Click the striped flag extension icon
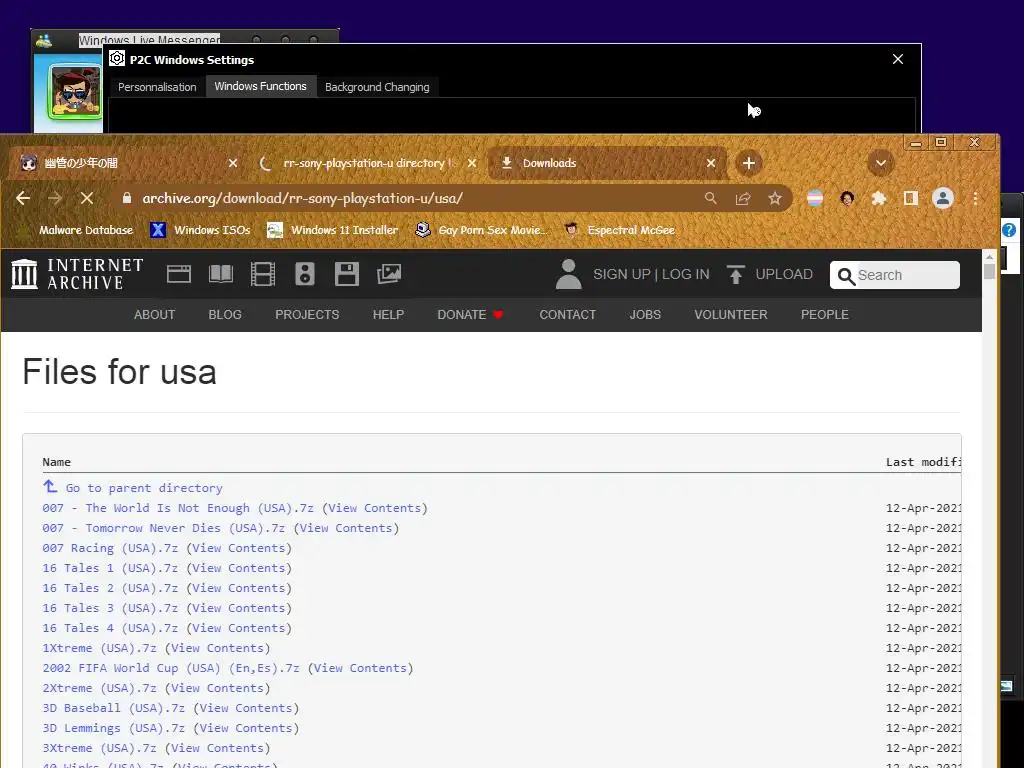This screenshot has width=1024, height=768. point(815,199)
